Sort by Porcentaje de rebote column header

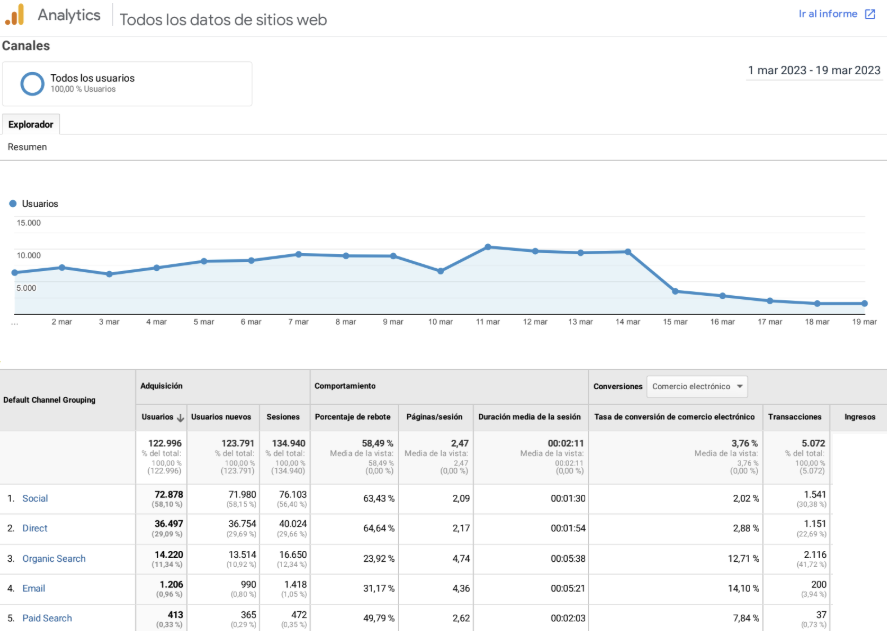coord(352,417)
